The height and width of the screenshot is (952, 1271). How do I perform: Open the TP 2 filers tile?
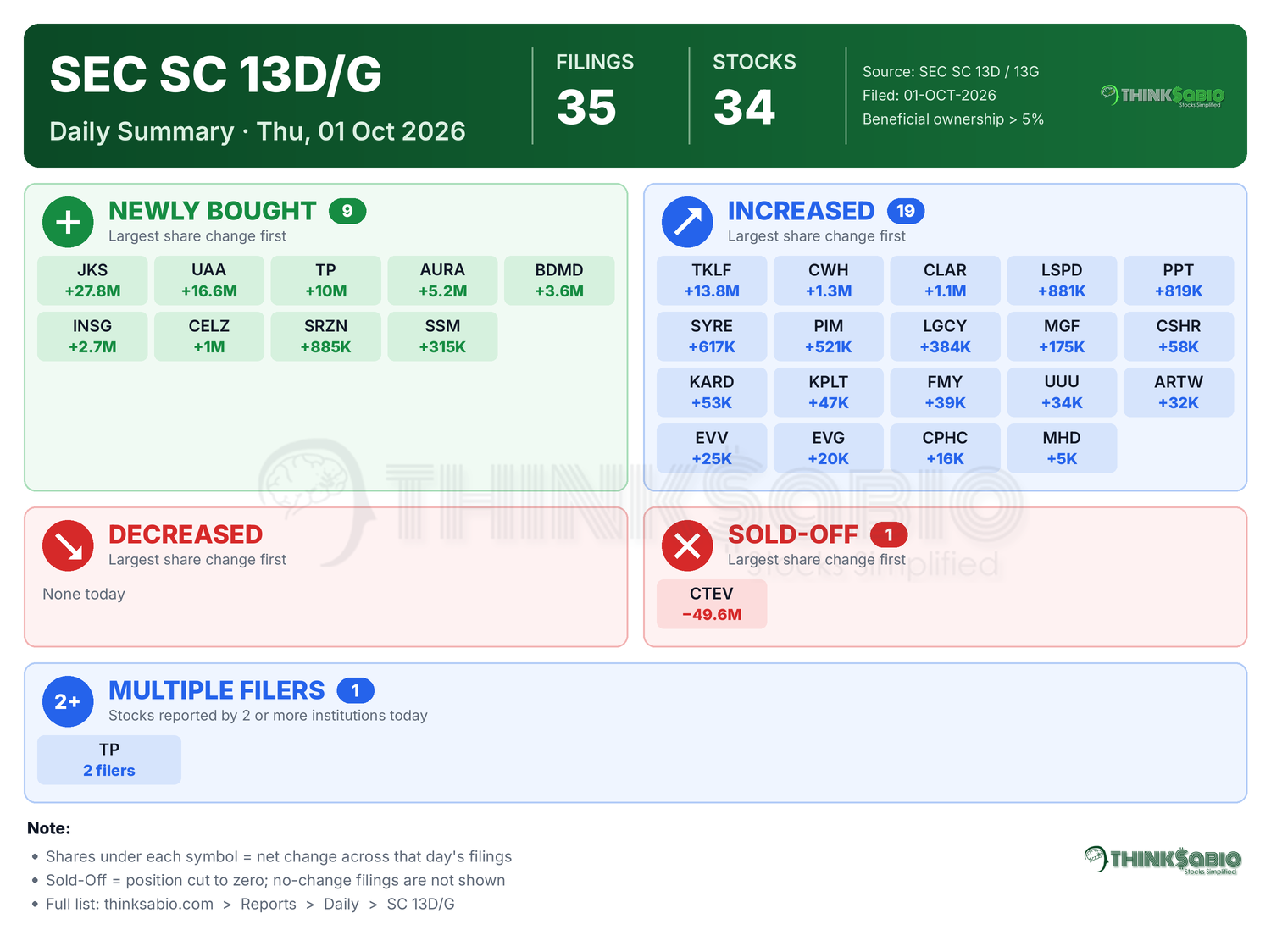[109, 760]
